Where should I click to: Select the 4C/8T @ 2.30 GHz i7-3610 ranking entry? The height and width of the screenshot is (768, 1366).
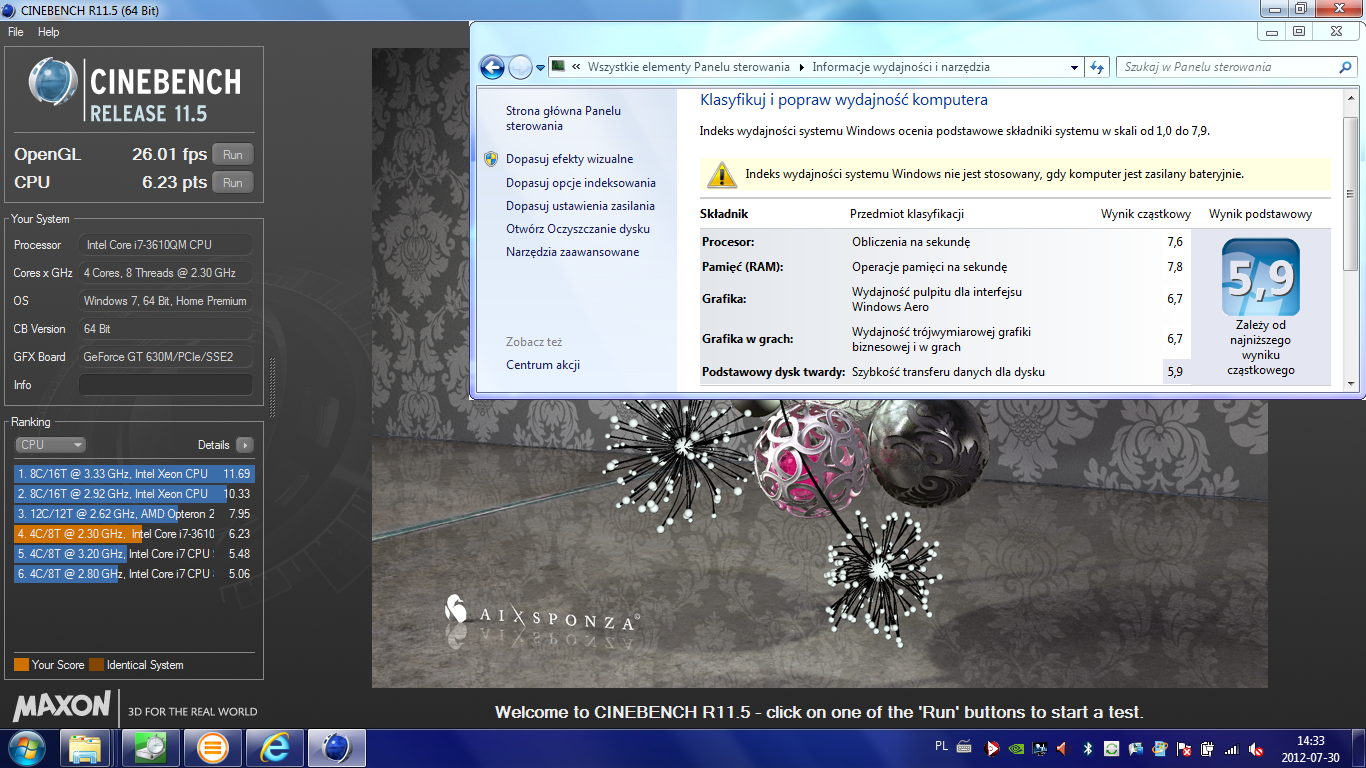tap(134, 534)
